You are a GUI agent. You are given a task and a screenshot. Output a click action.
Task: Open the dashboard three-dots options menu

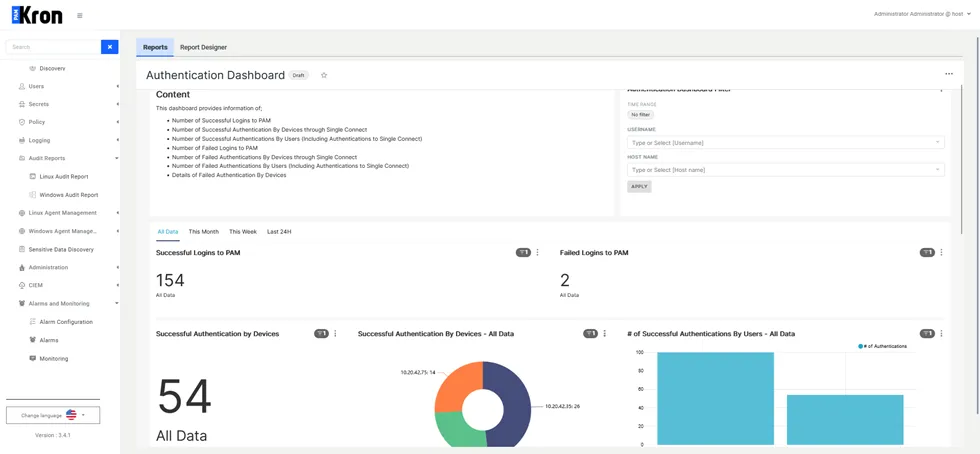(x=949, y=74)
